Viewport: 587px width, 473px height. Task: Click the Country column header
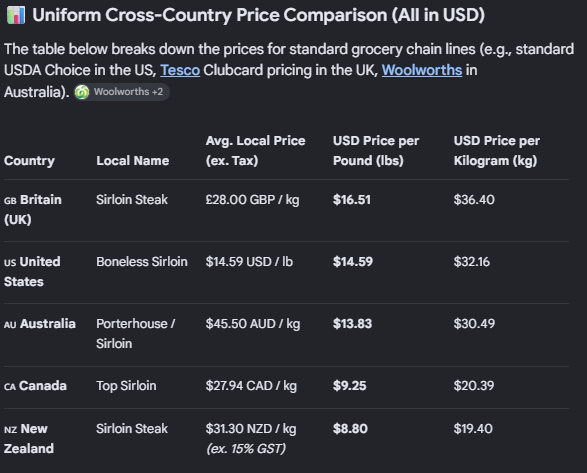coord(29,161)
